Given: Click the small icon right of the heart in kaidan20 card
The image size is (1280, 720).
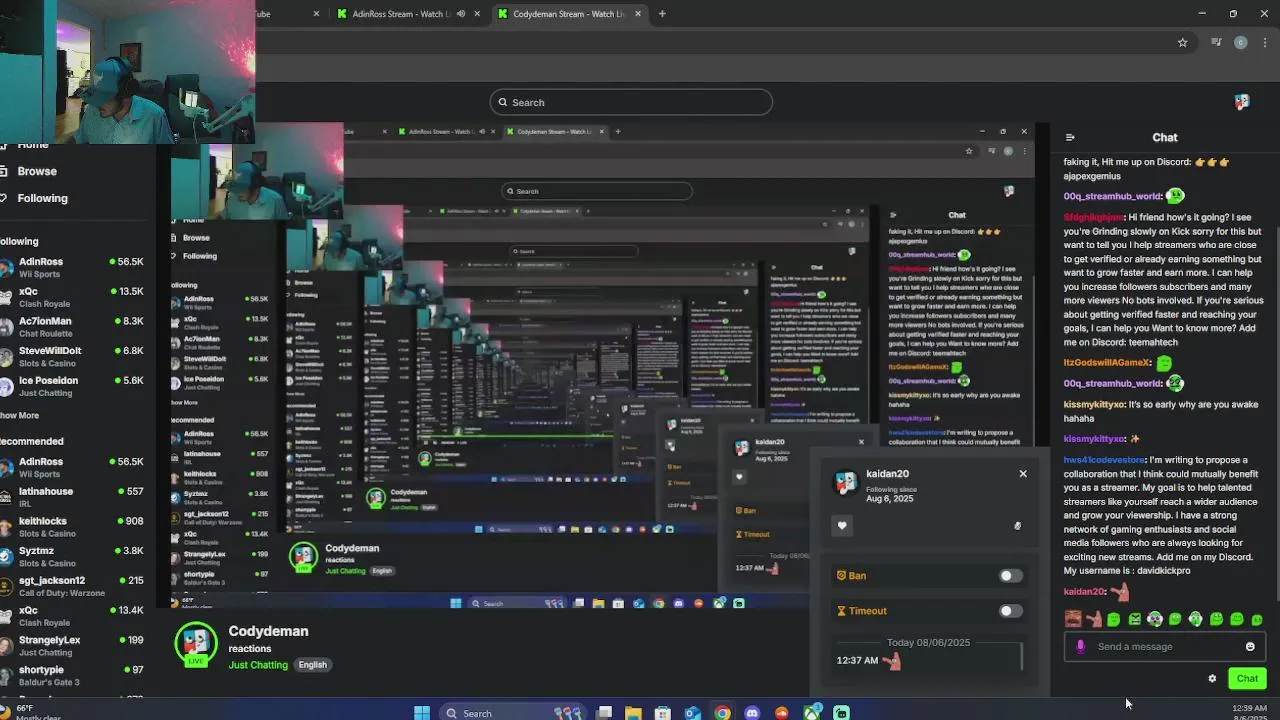Looking at the screenshot, I should click(x=1018, y=526).
